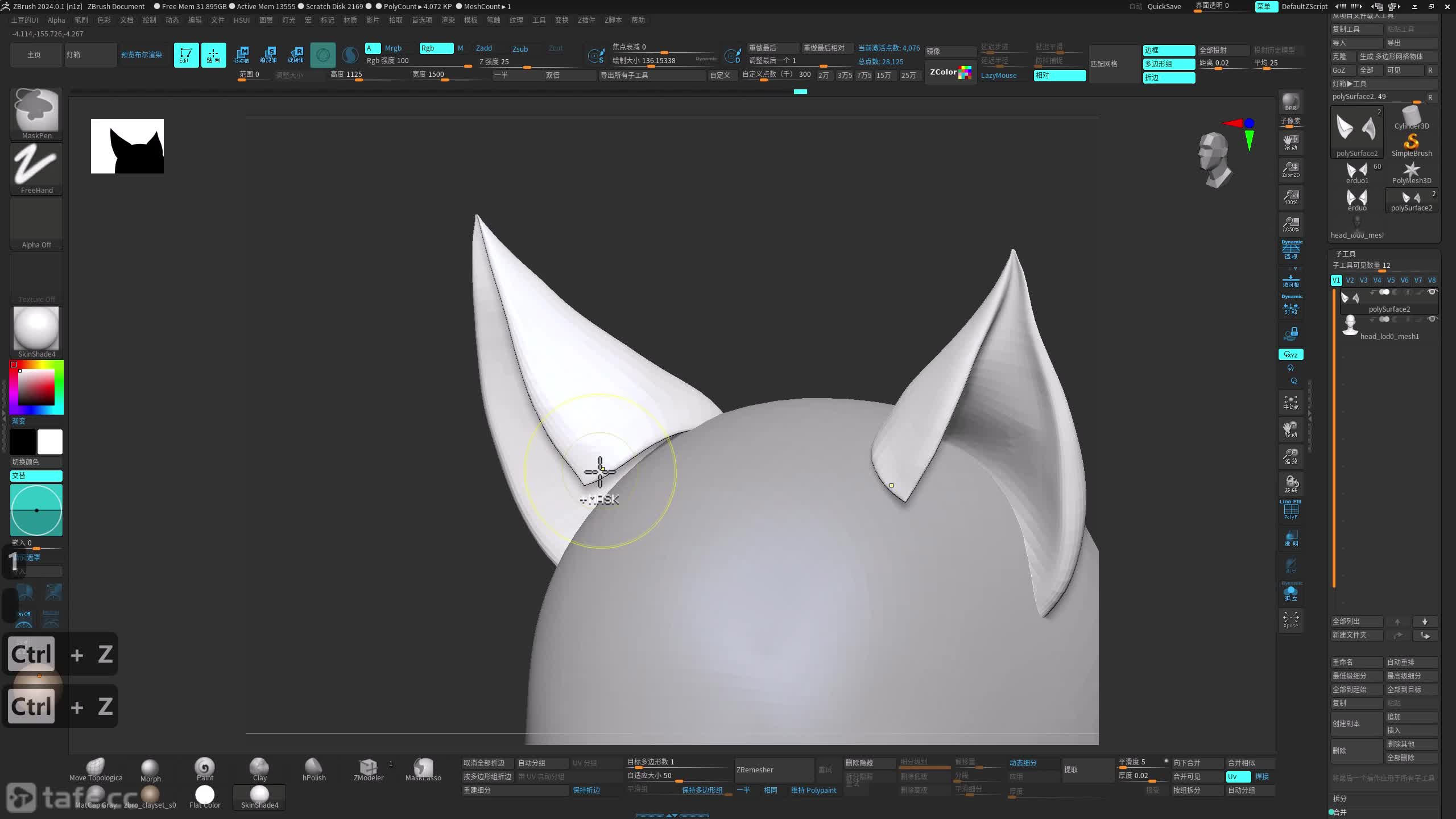Select the Clay brush
Screen dimensions: 1456x819
pyautogui.click(x=259, y=770)
